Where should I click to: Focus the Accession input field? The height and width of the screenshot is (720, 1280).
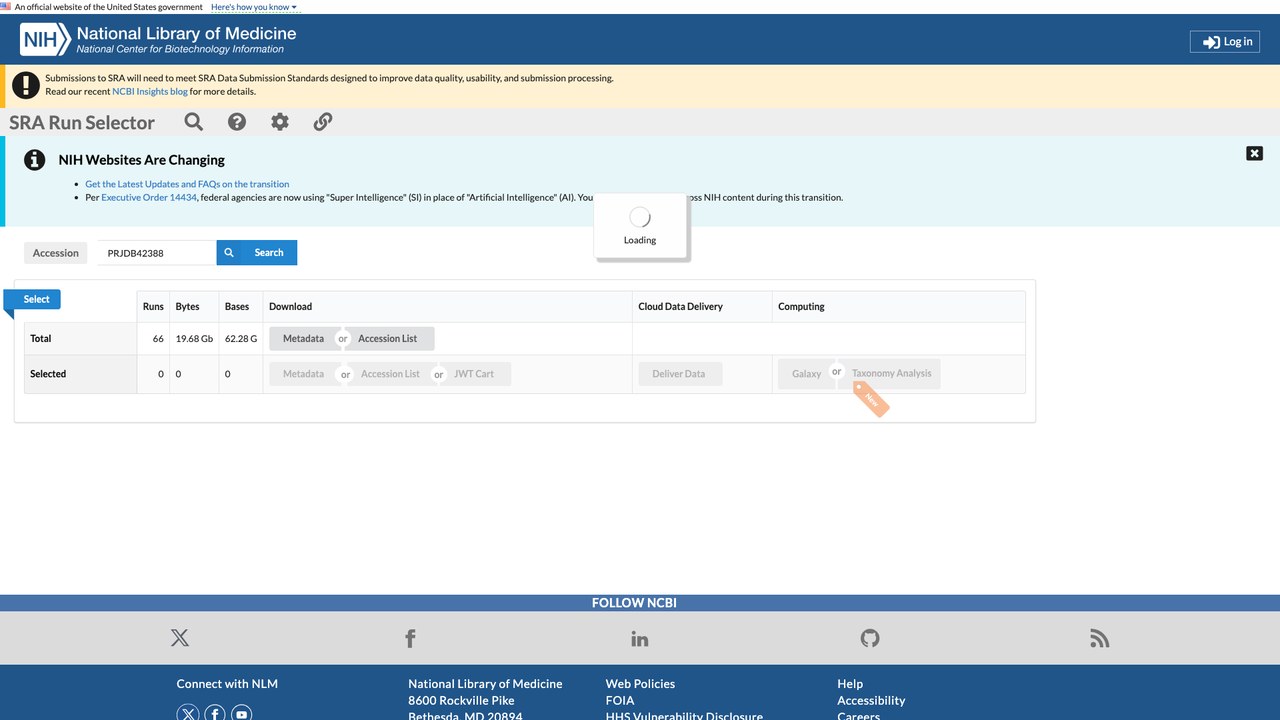157,253
